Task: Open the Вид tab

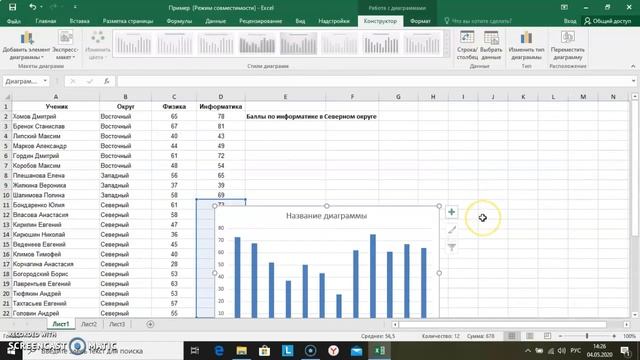Action: point(300,21)
